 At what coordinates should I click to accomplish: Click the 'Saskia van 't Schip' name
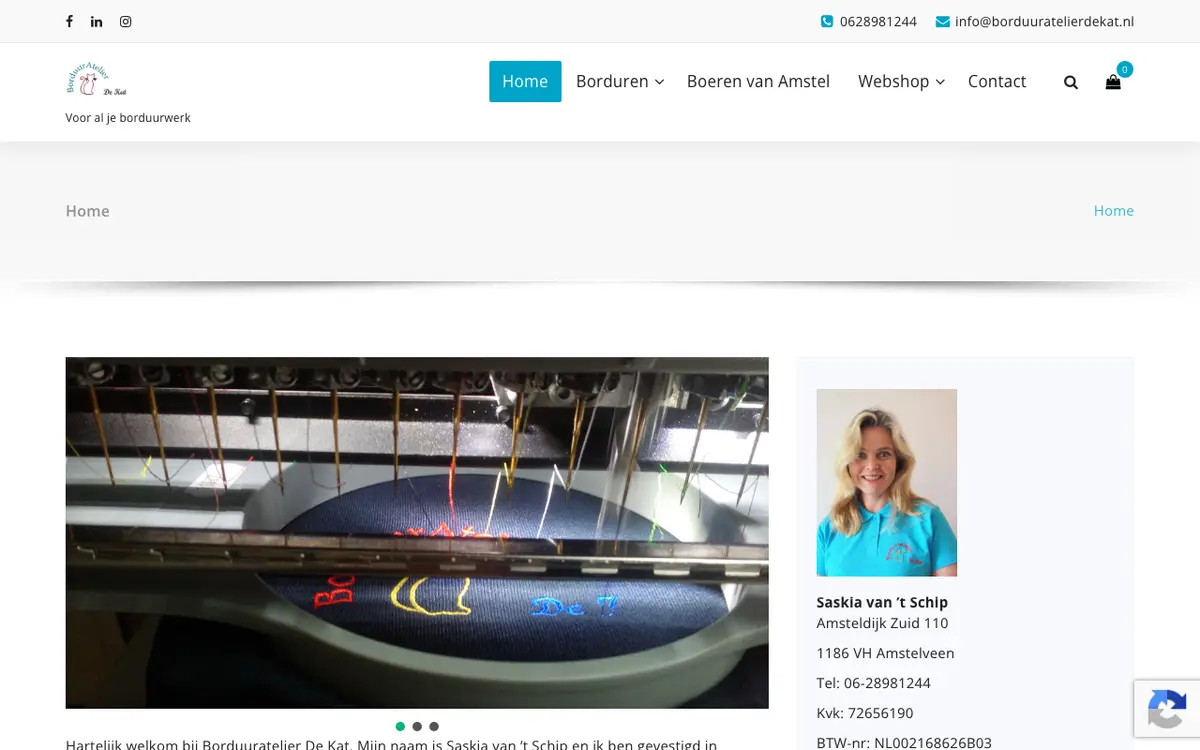[x=882, y=602]
